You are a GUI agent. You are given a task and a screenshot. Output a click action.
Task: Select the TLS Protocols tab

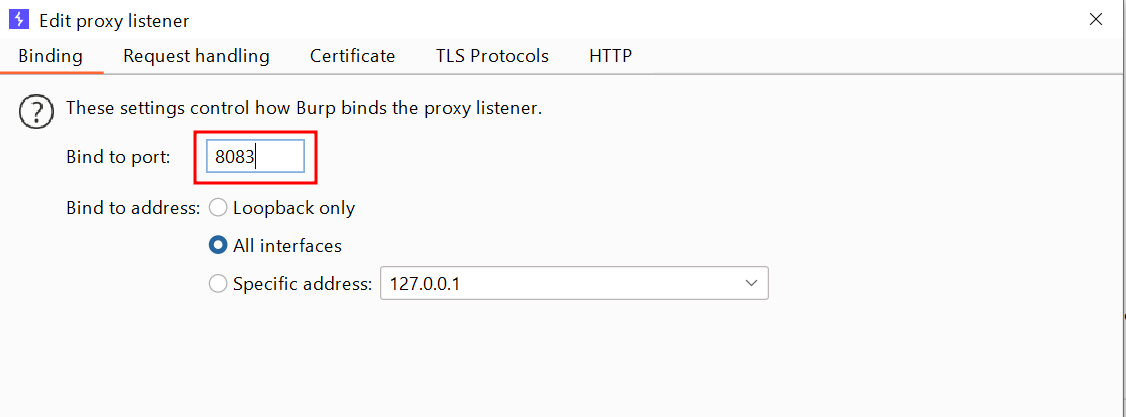coord(492,56)
